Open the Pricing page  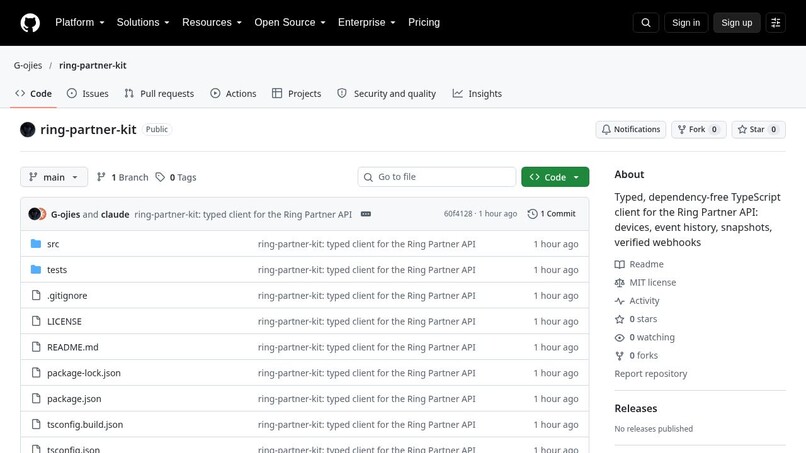(424, 23)
